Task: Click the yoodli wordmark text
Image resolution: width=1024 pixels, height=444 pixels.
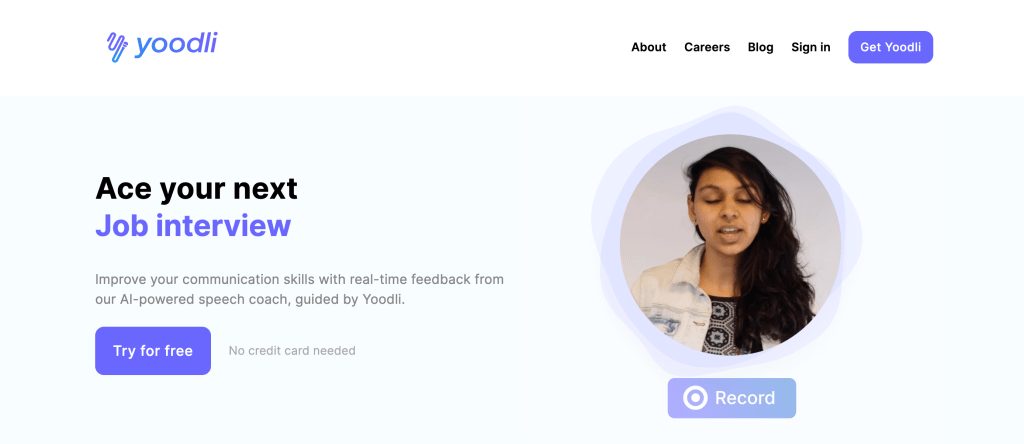Action: pos(176,44)
